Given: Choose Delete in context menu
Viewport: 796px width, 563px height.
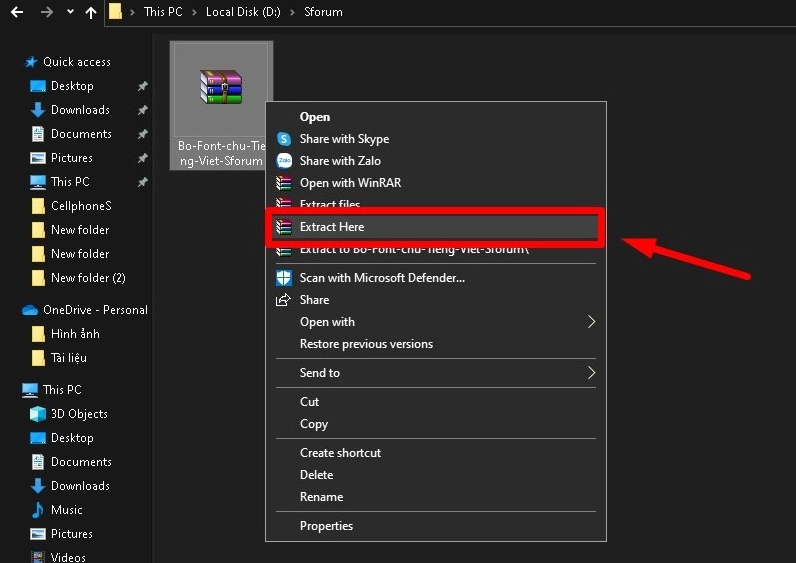Looking at the screenshot, I should pos(316,475).
